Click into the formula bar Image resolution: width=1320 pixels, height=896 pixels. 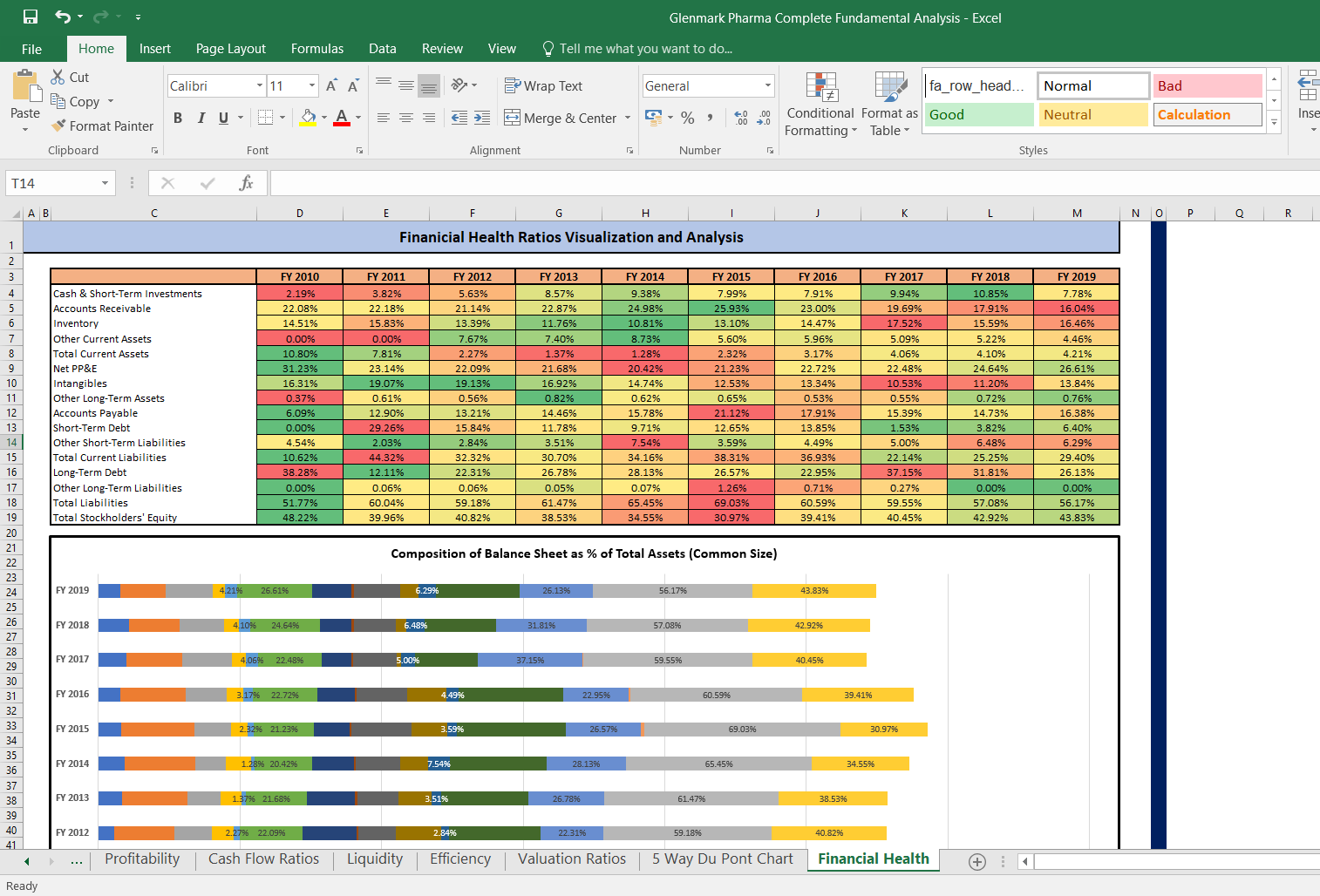point(793,183)
